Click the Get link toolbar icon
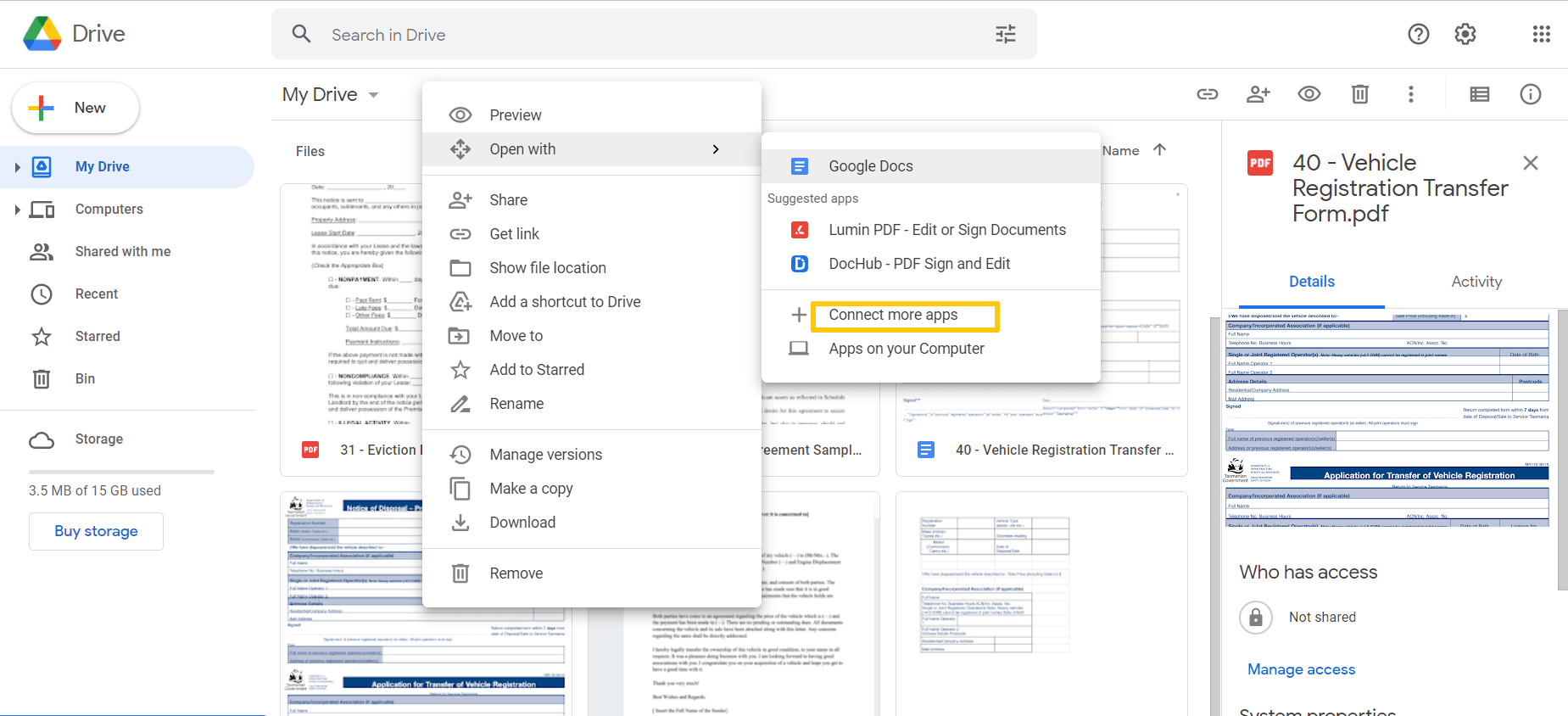 [x=1208, y=94]
